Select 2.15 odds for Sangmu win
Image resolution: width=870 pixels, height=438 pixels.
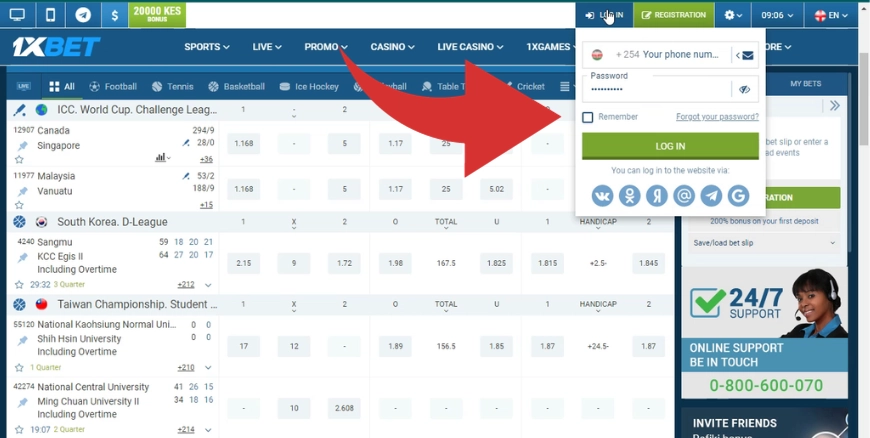tap(244, 263)
